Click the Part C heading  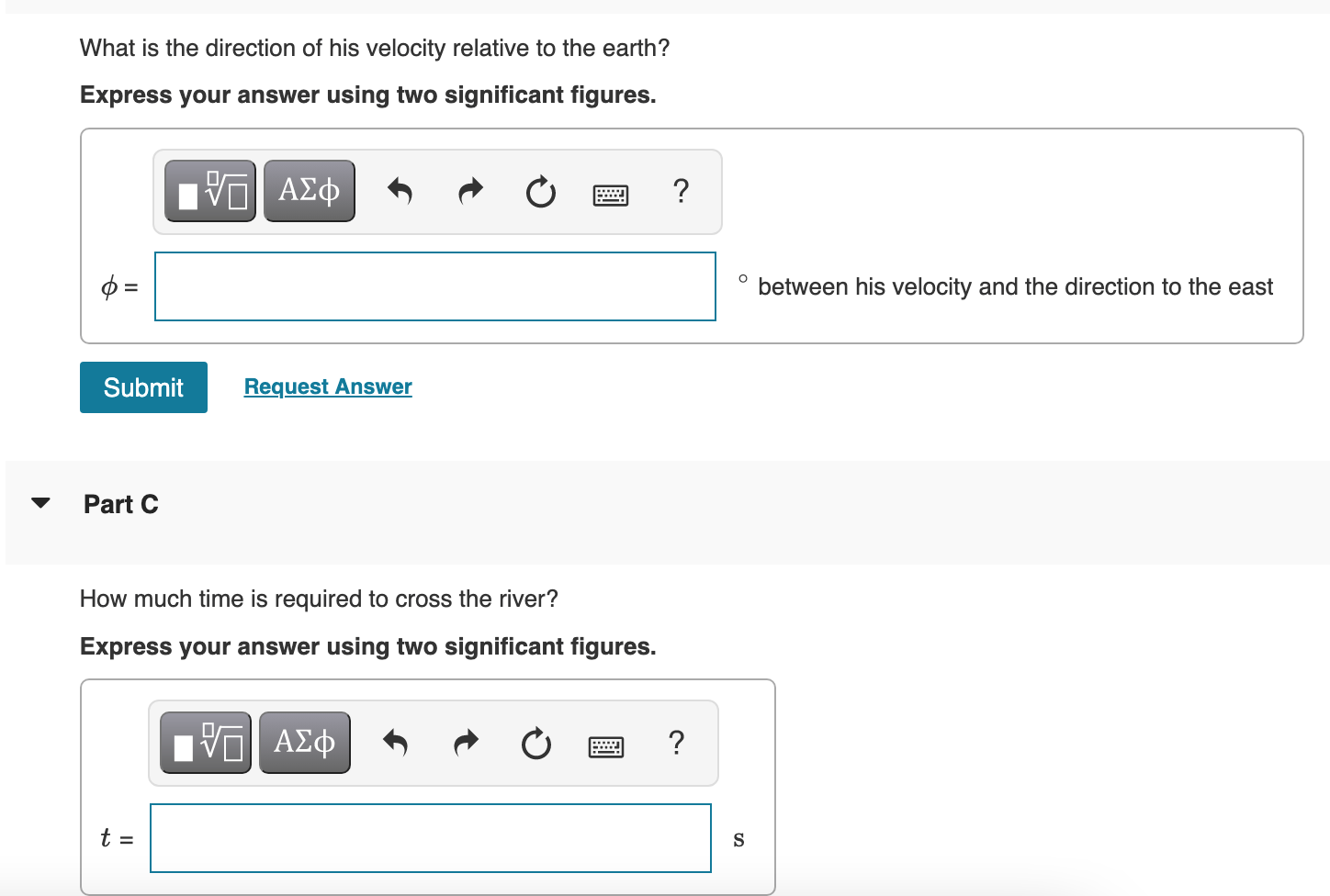click(121, 504)
